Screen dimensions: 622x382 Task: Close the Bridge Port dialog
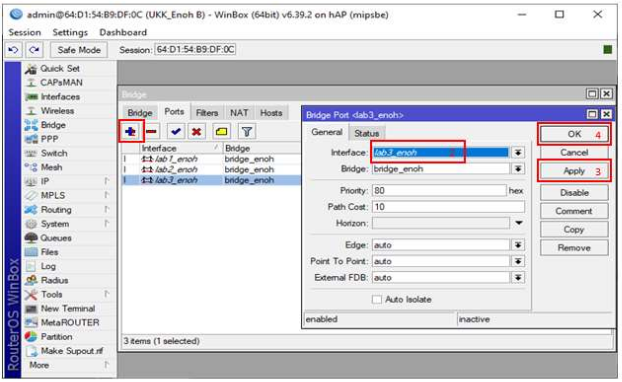[x=607, y=115]
